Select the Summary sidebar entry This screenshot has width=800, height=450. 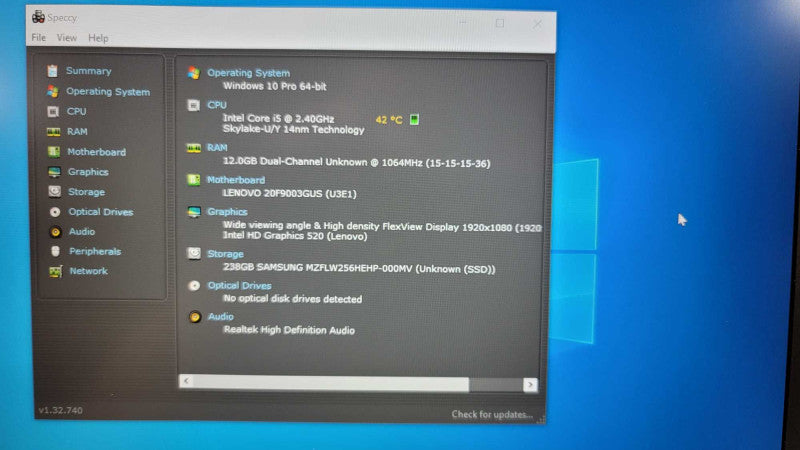pyautogui.click(x=88, y=71)
